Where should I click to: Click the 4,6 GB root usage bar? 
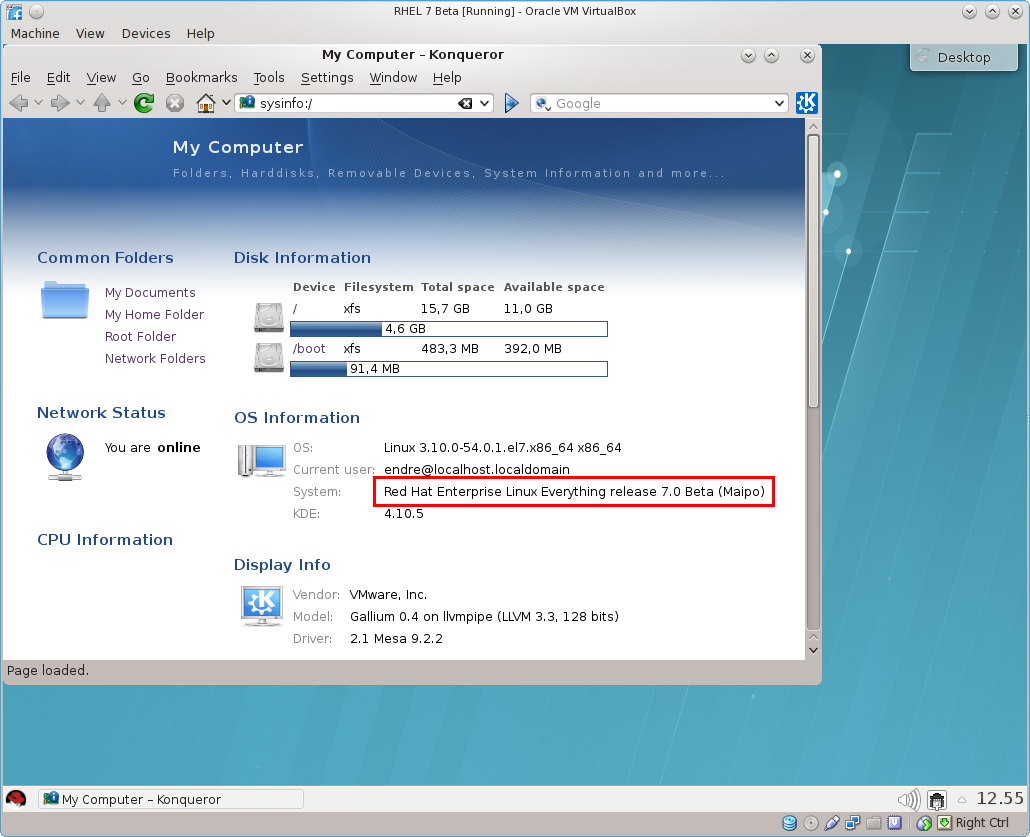449,328
